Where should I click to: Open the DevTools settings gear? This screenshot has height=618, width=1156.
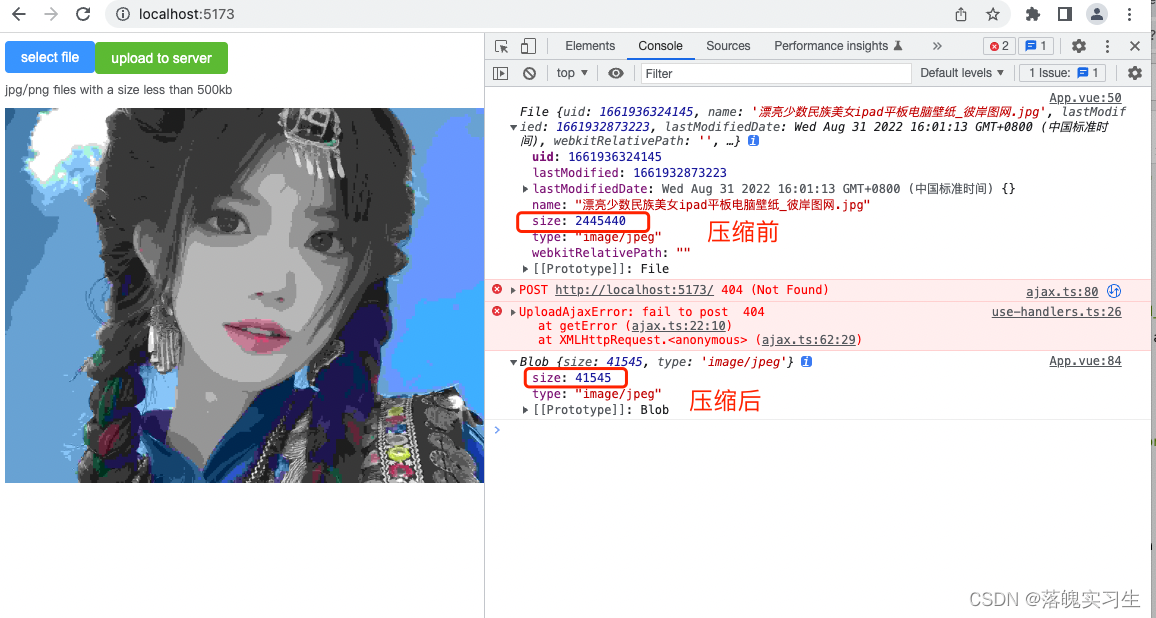pyautogui.click(x=1078, y=46)
